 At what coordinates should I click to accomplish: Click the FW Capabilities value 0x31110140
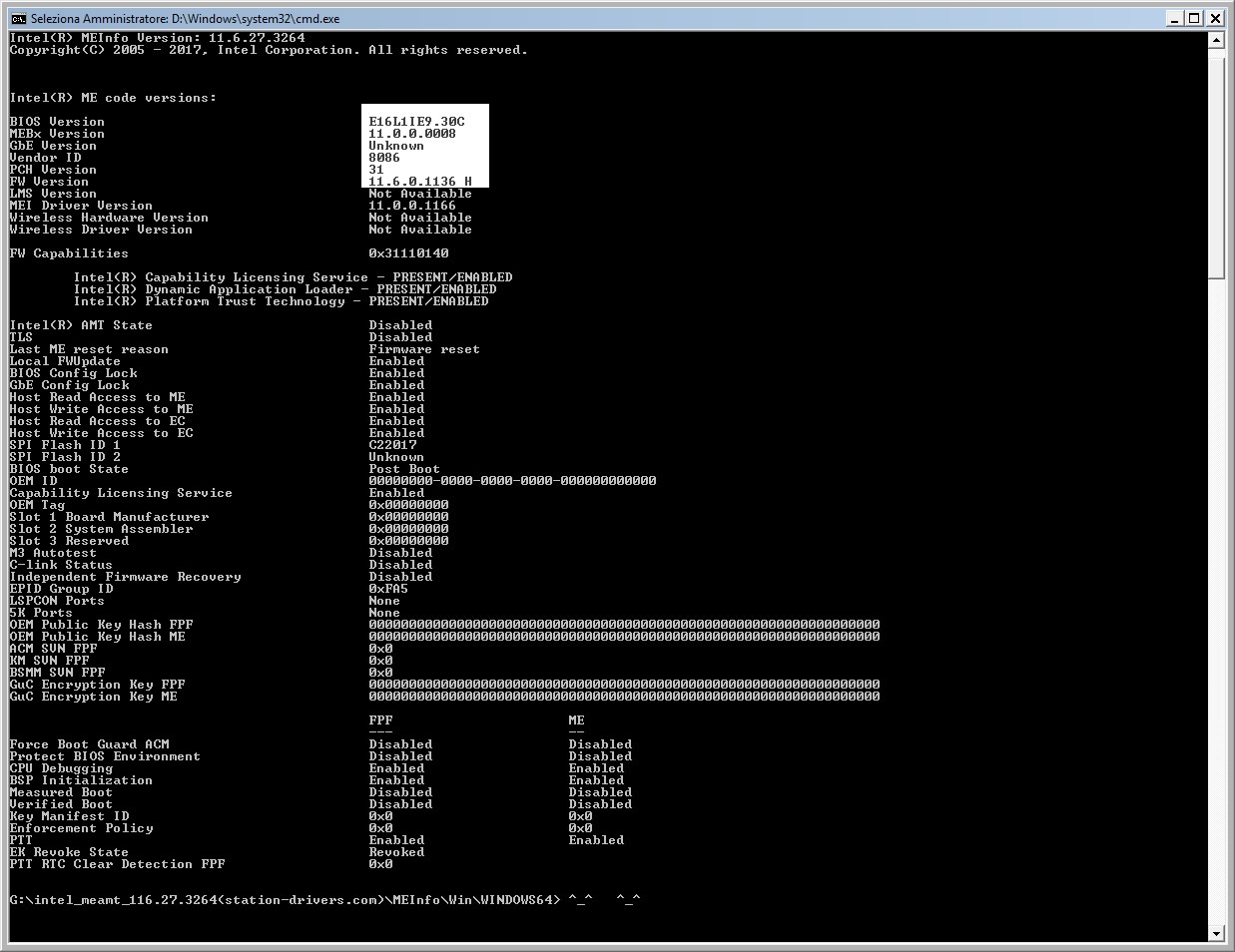click(x=408, y=253)
